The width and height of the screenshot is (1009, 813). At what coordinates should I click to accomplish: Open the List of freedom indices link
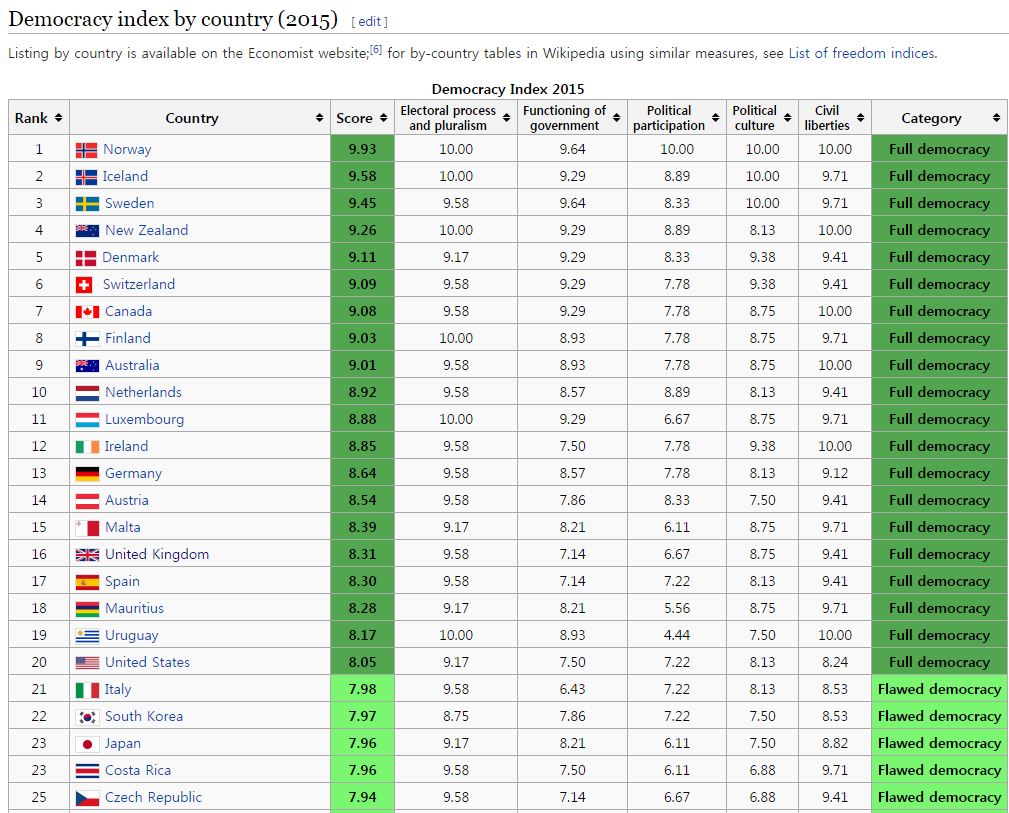click(861, 53)
